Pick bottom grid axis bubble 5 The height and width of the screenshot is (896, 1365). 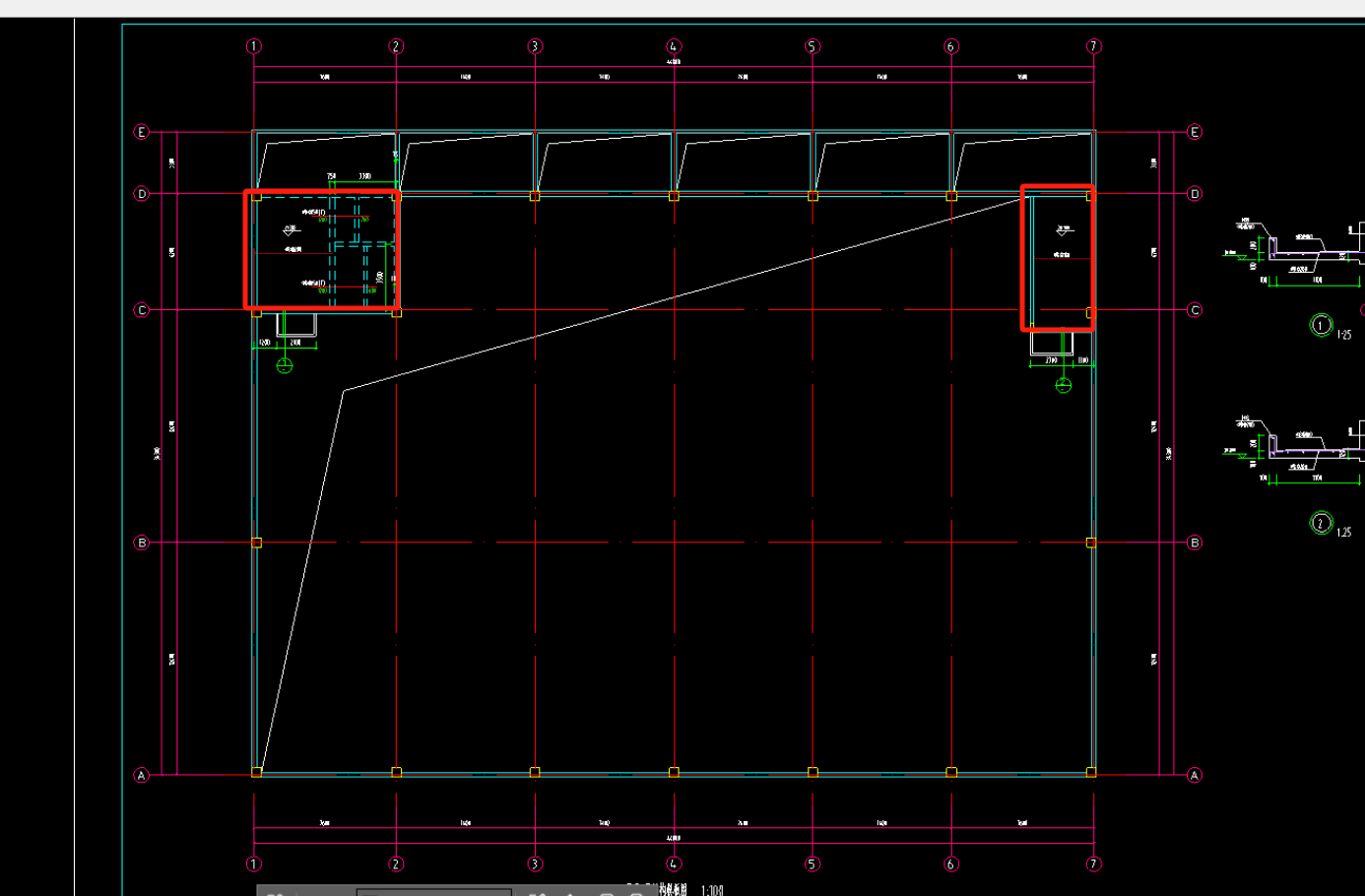812,864
